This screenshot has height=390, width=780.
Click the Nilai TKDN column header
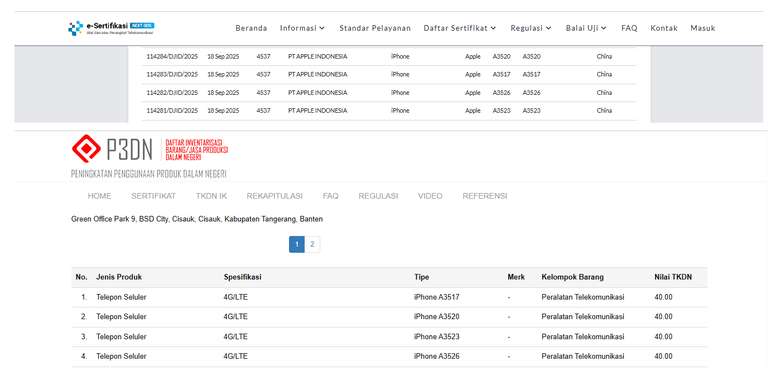click(673, 277)
